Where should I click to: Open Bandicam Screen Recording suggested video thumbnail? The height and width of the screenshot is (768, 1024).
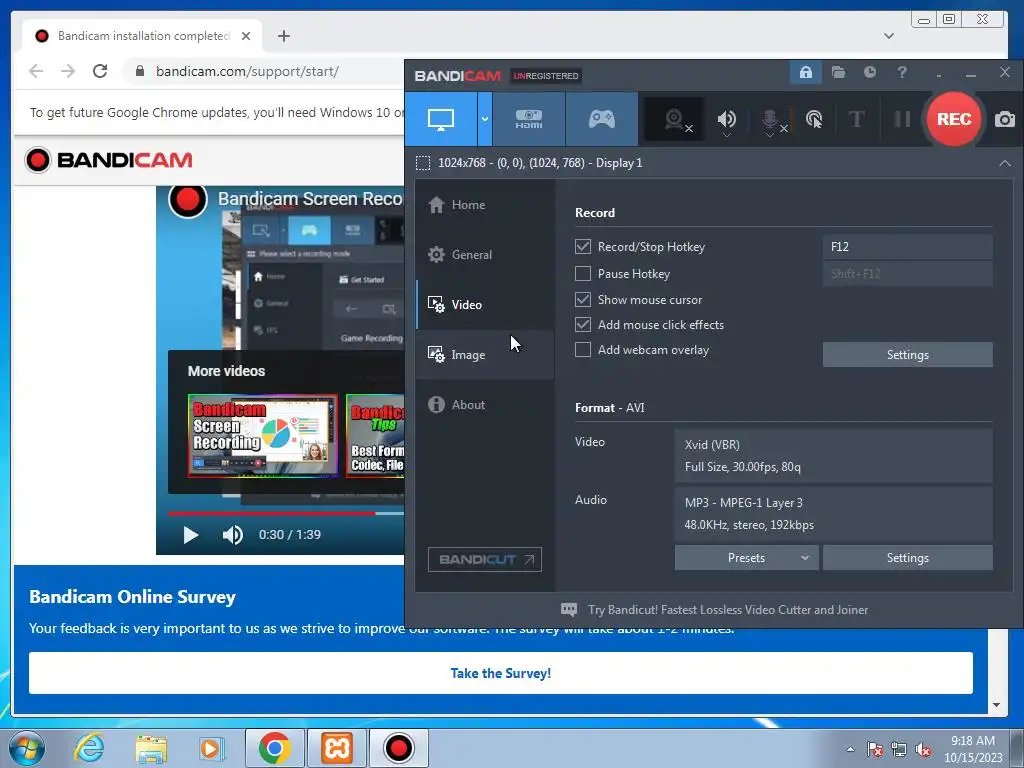[263, 436]
